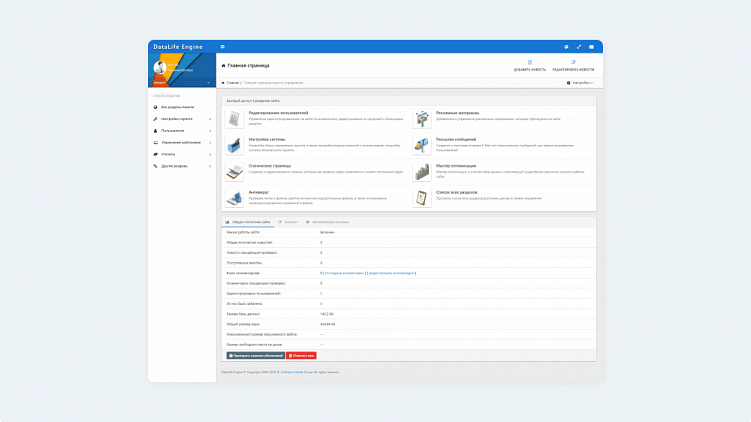The height and width of the screenshot is (422, 751).
Task: Open Рекламные материалы title link
Action: (x=457, y=113)
